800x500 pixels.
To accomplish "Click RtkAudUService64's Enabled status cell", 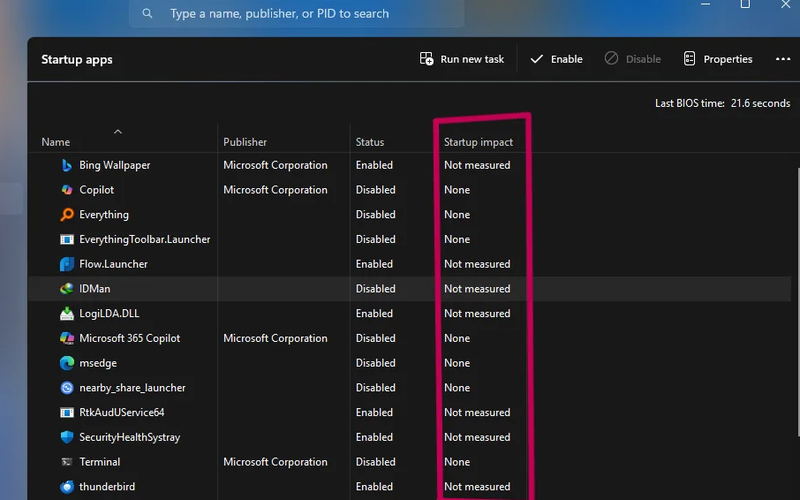I will [x=374, y=412].
